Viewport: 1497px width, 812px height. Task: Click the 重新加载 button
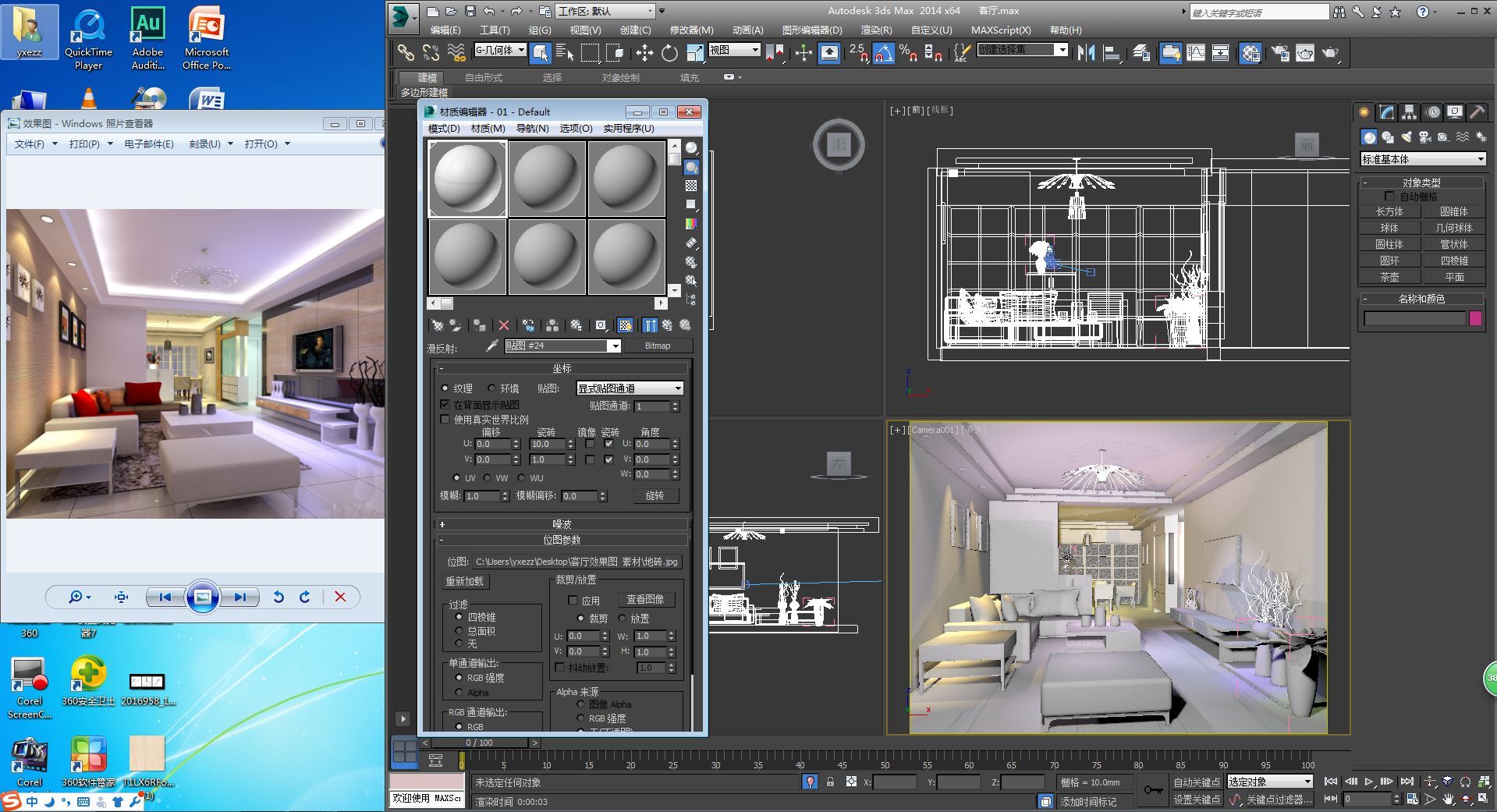(465, 581)
